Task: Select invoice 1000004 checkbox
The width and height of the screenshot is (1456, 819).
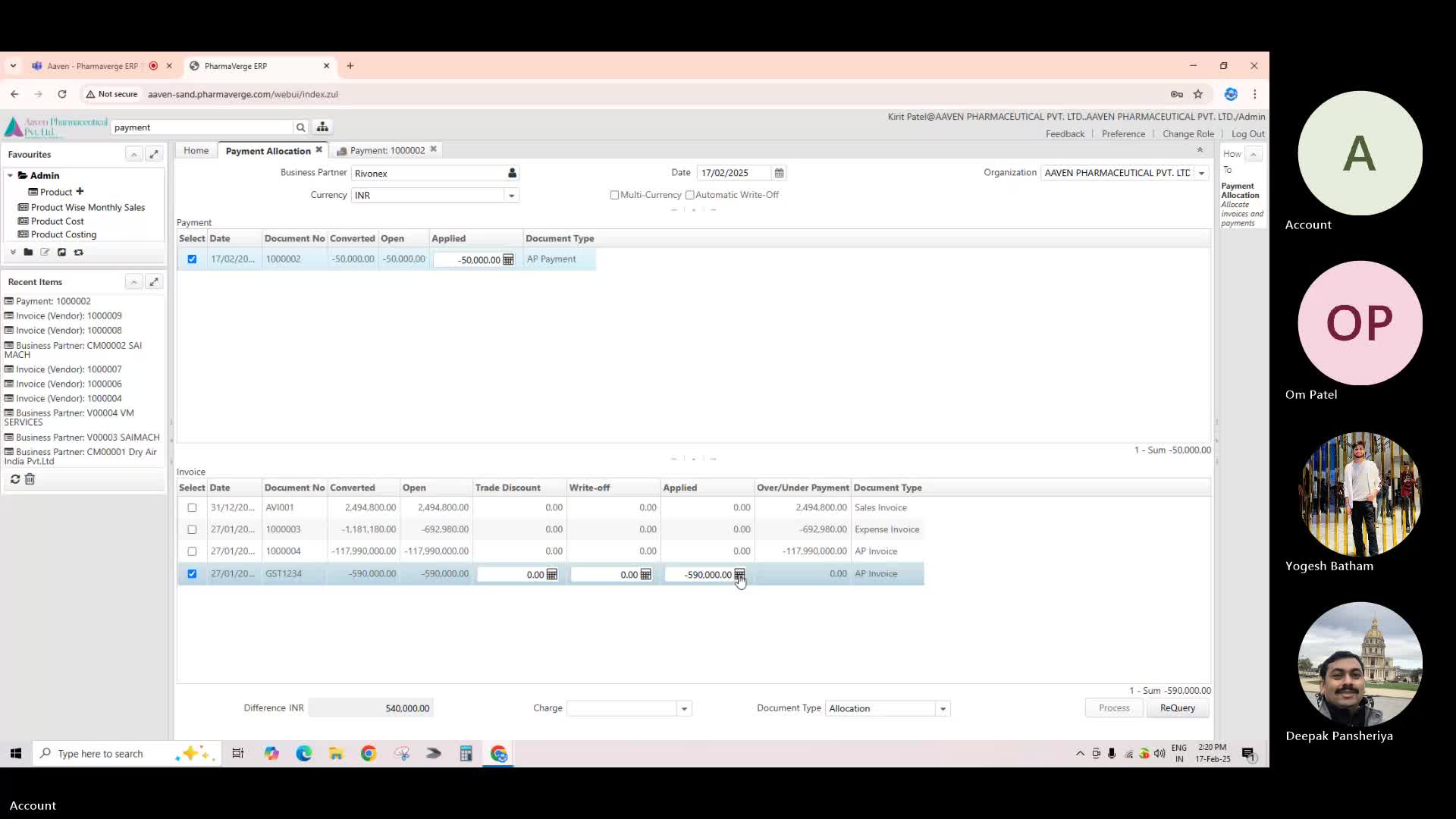Action: click(192, 551)
